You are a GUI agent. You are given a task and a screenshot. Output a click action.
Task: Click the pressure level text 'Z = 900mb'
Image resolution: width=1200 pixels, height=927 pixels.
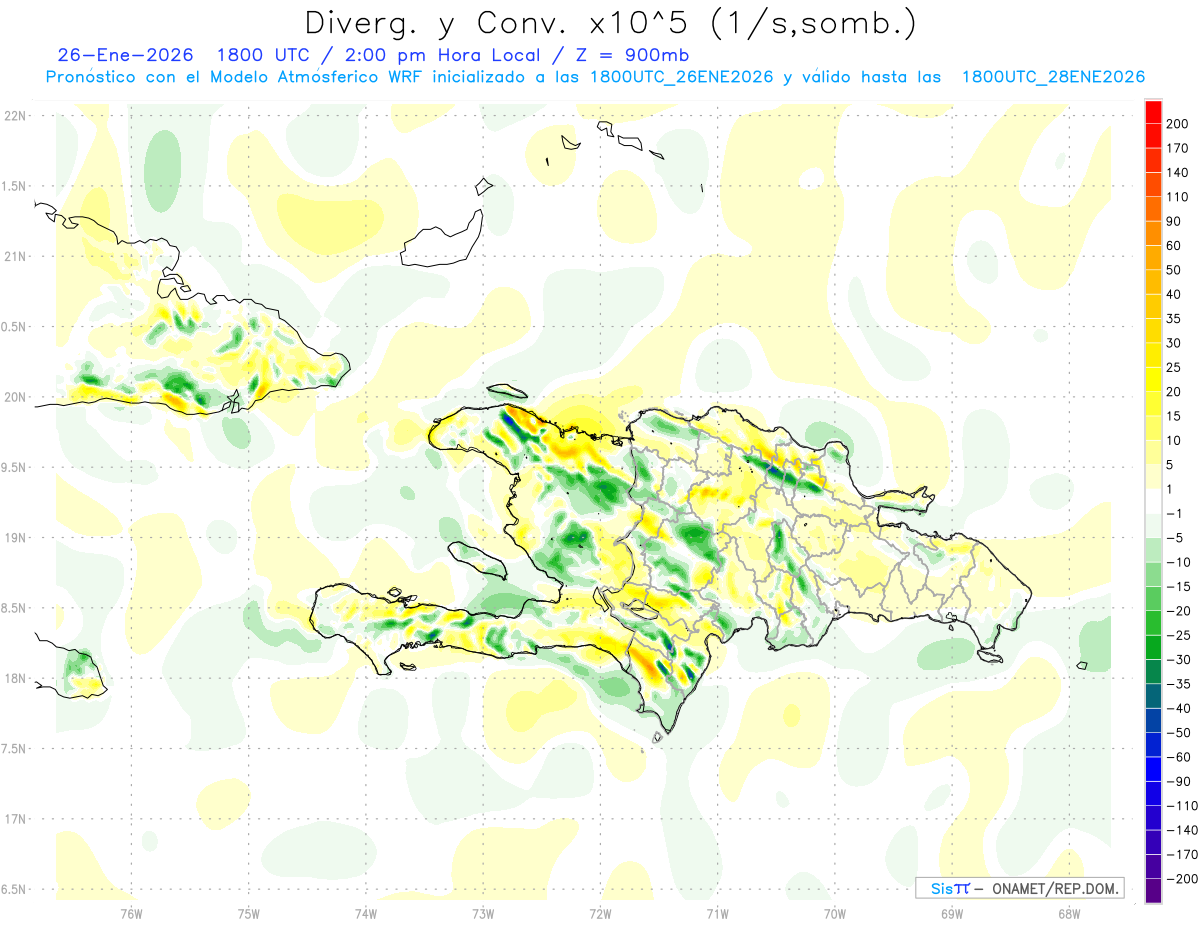pos(633,55)
